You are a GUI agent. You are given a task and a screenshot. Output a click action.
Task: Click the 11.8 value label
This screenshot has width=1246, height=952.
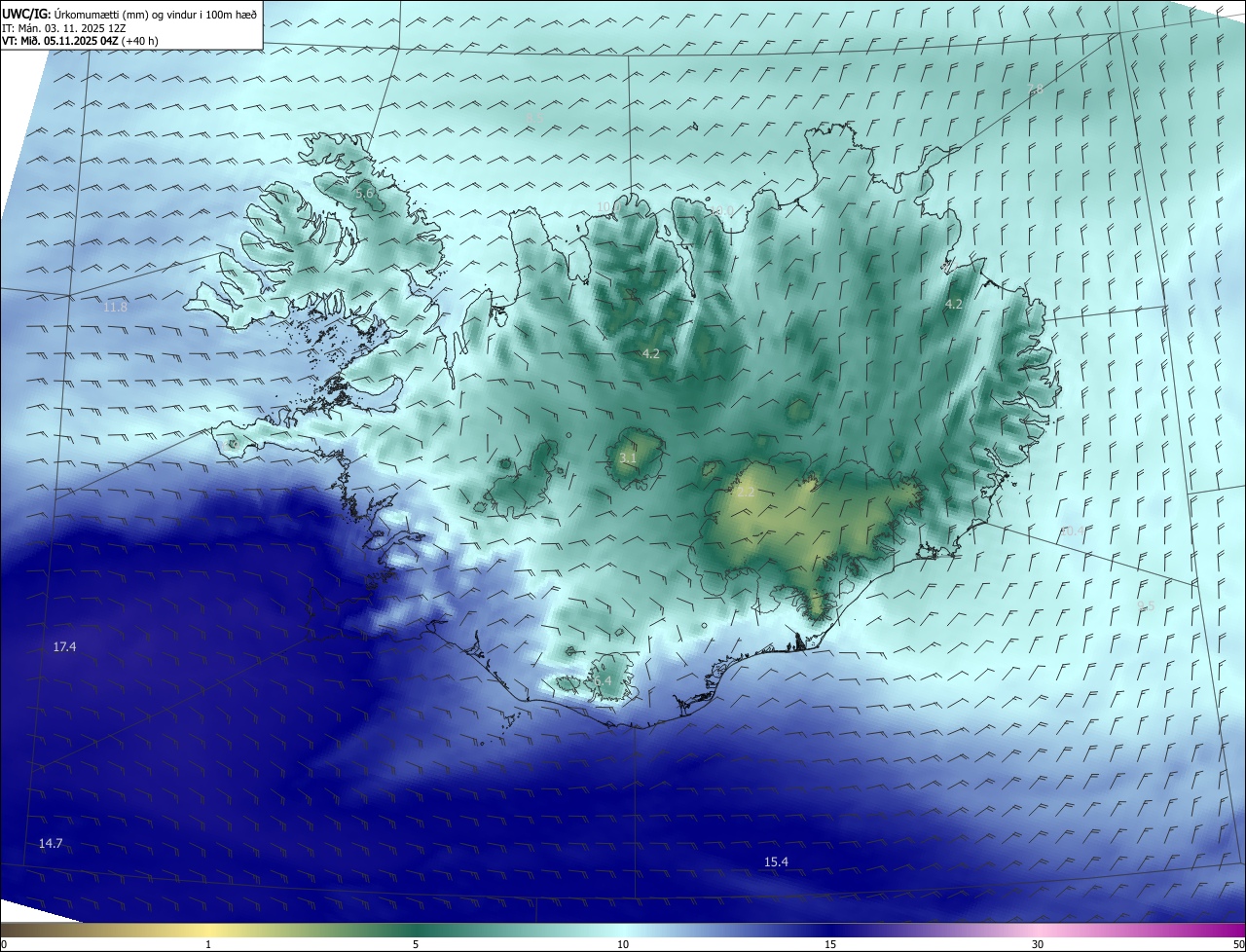click(115, 307)
